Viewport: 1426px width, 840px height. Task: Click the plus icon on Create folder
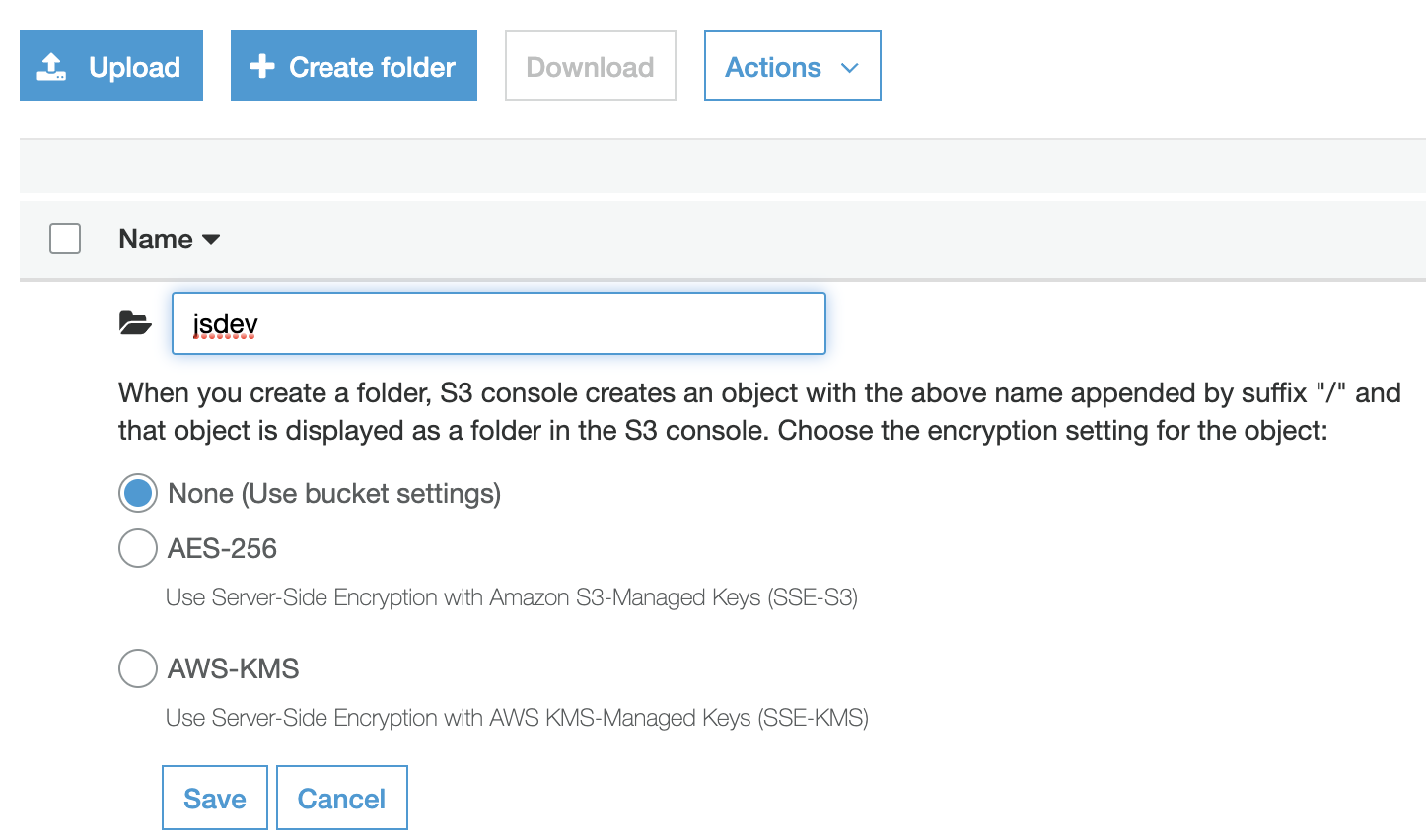point(260,66)
